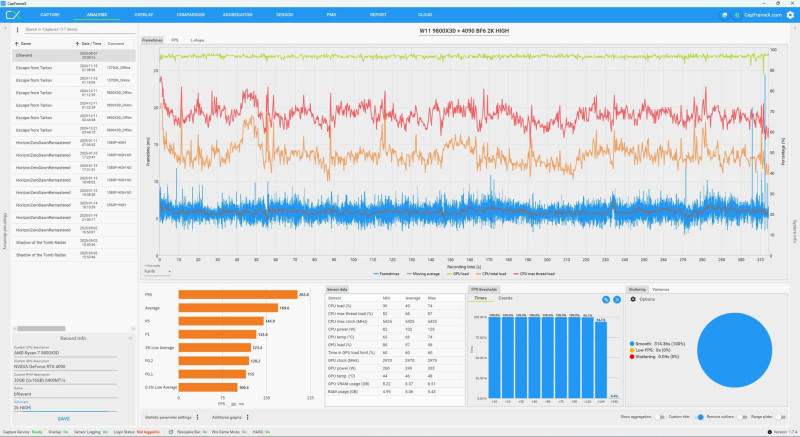Screen dimensions: 800x437
Task: Toggle Moving average series in legend
Action: click(x=423, y=274)
